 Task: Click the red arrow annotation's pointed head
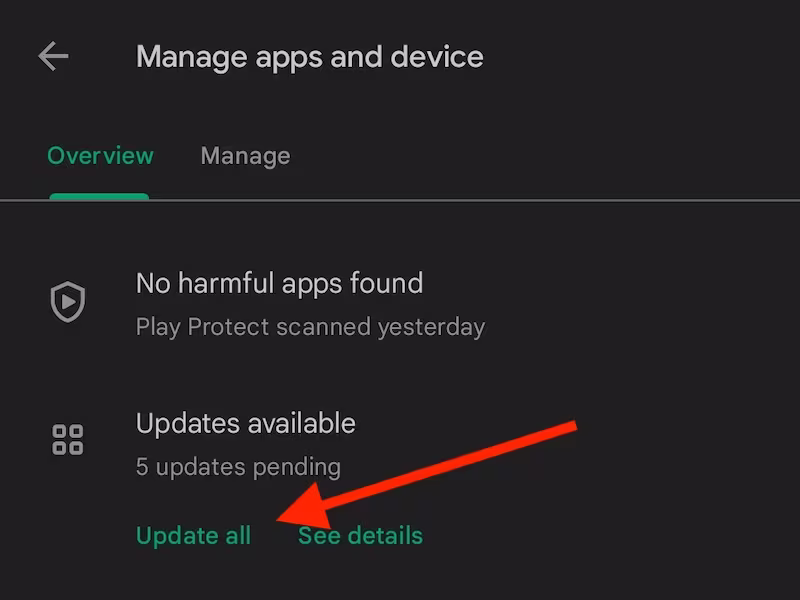[x=301, y=508]
